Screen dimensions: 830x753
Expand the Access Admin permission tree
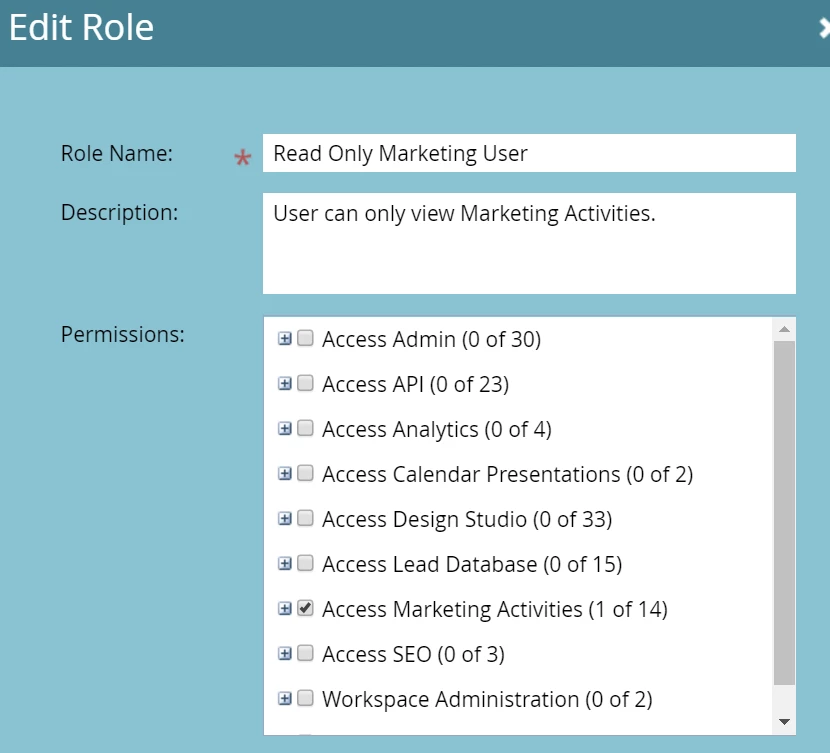click(285, 339)
